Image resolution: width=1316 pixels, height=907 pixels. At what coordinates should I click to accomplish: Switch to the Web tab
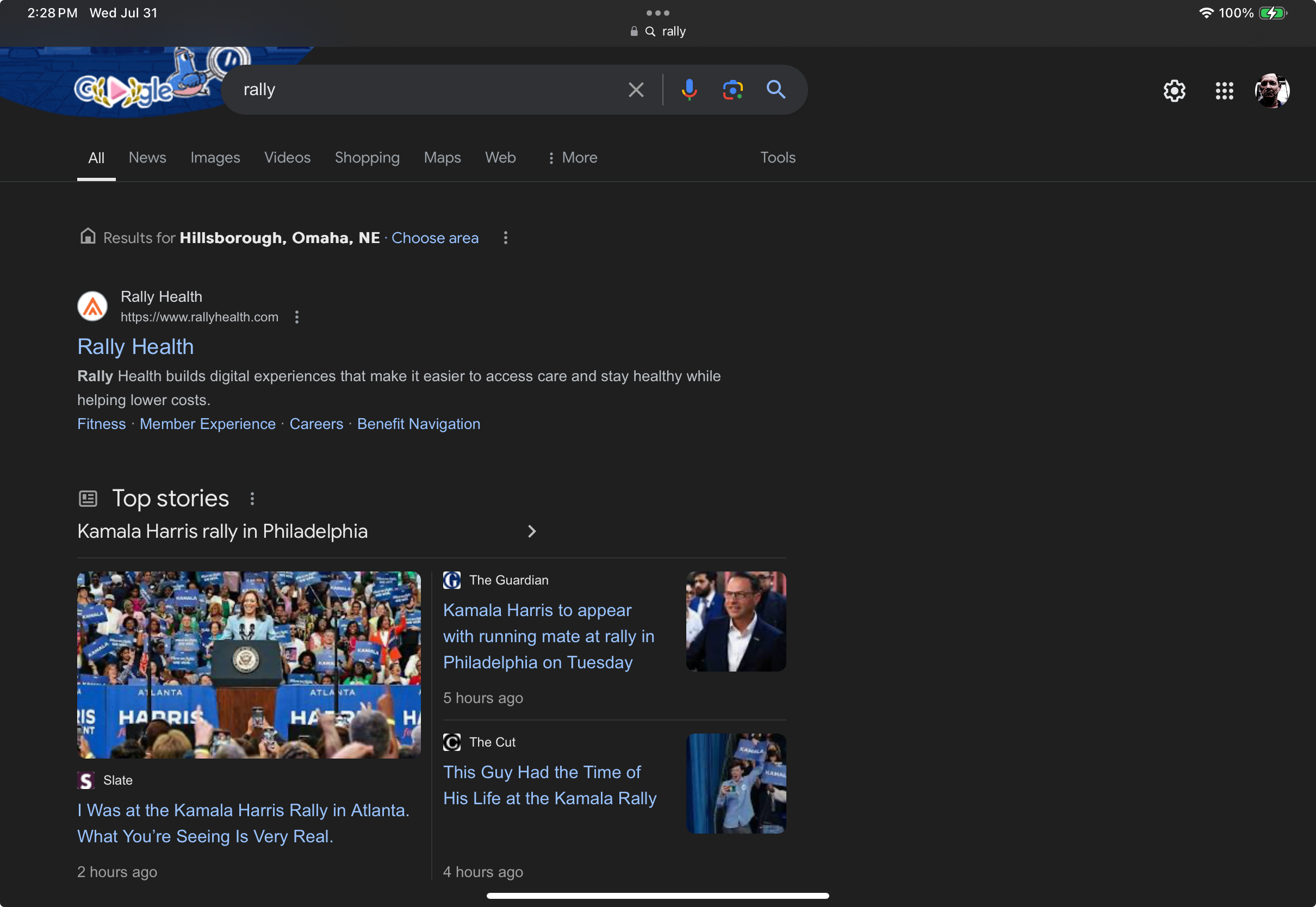click(500, 157)
